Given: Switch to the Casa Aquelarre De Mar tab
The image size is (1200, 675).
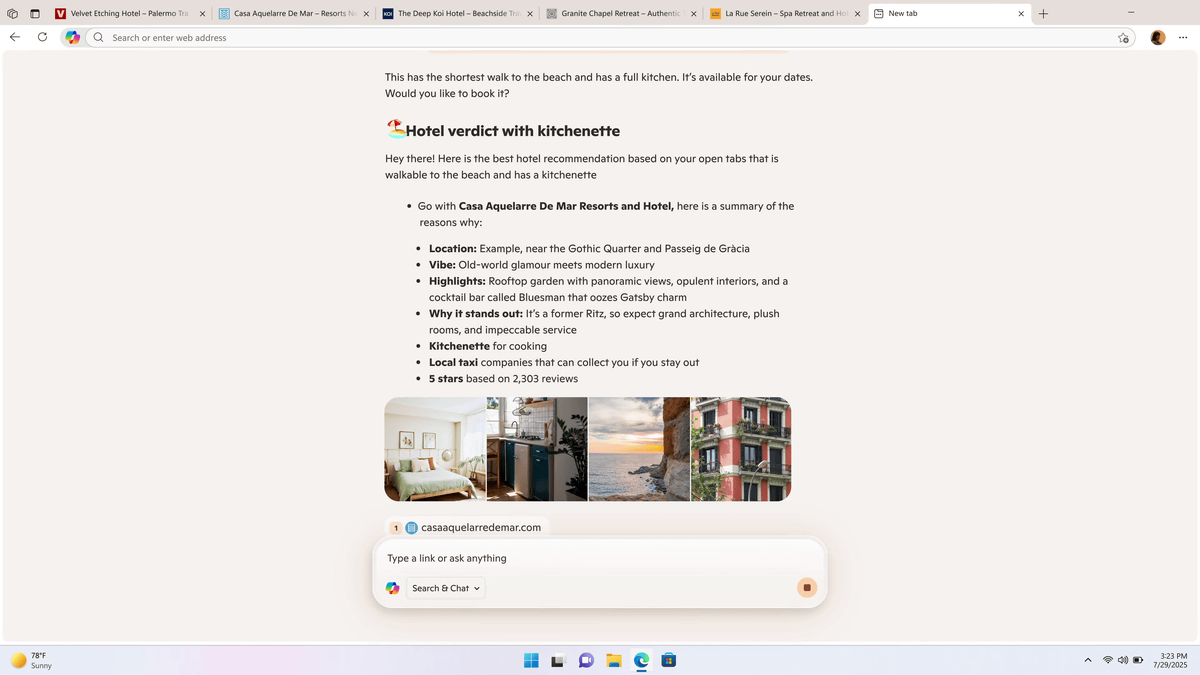Looking at the screenshot, I should click(x=294, y=14).
